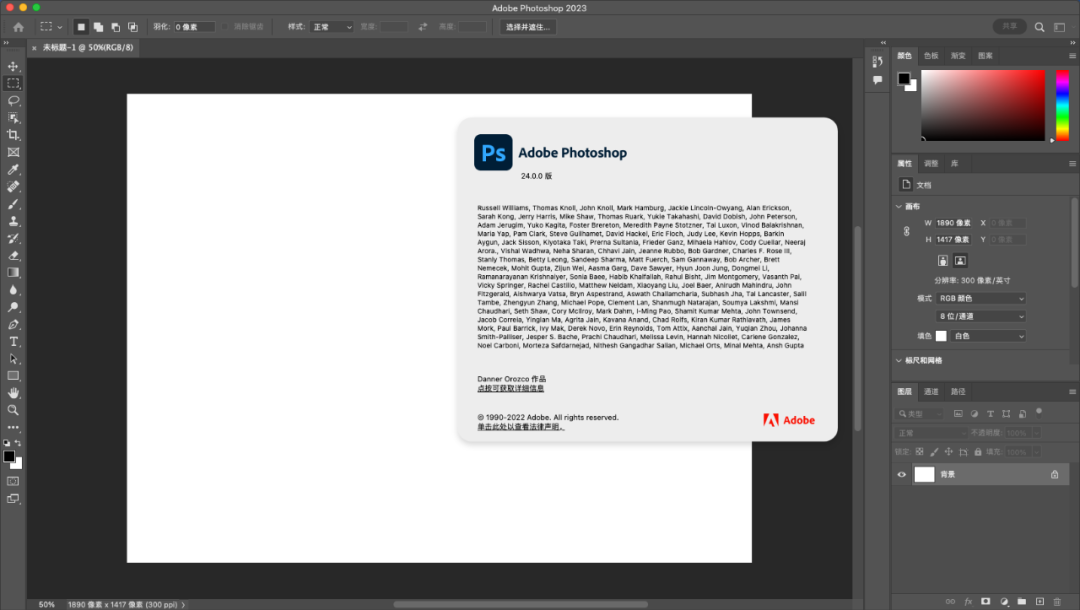Image resolution: width=1080 pixels, height=610 pixels.
Task: Click the rainbow hue slider bar
Action: click(x=1063, y=105)
